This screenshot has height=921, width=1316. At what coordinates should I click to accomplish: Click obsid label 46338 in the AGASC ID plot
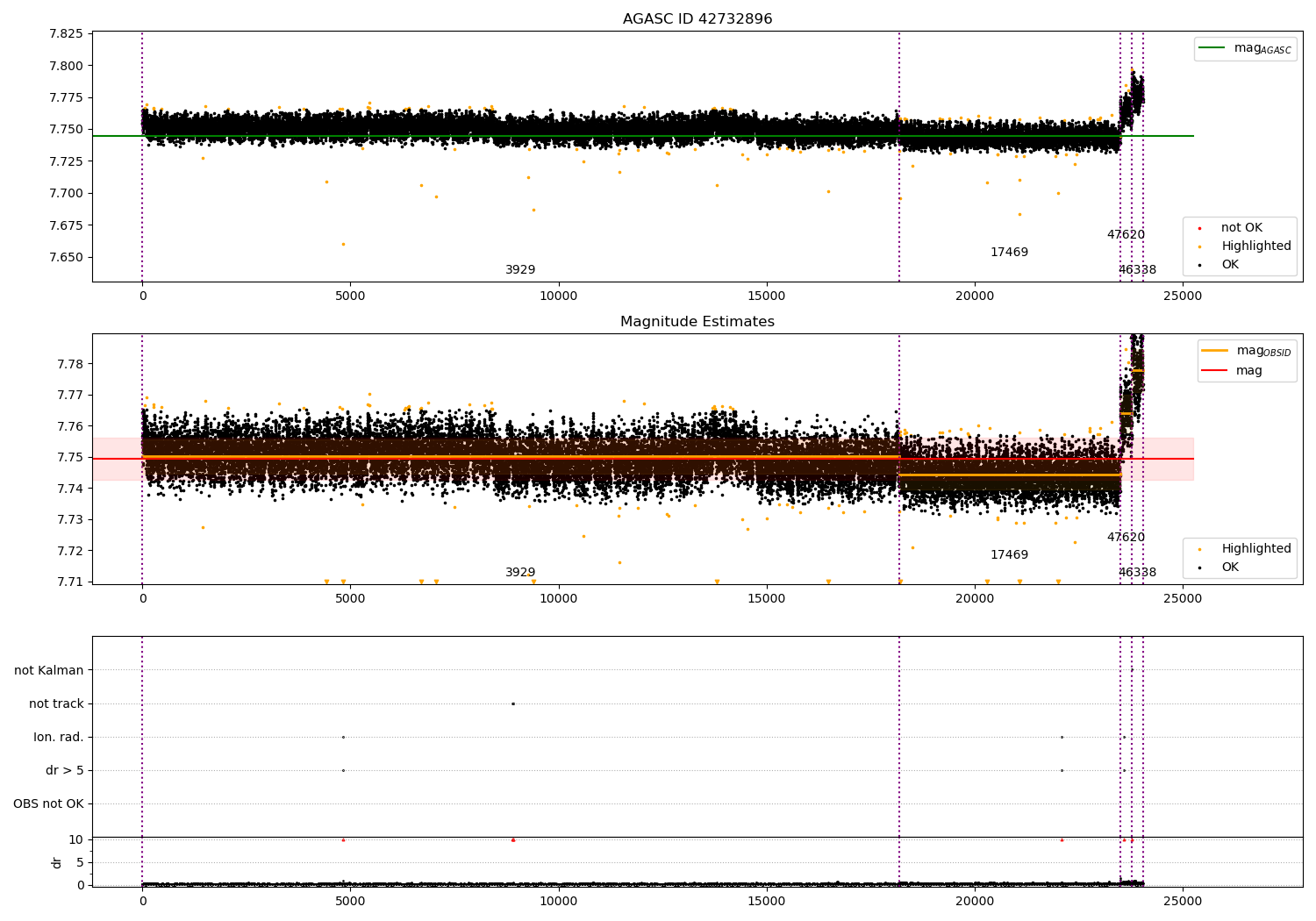tap(1137, 270)
